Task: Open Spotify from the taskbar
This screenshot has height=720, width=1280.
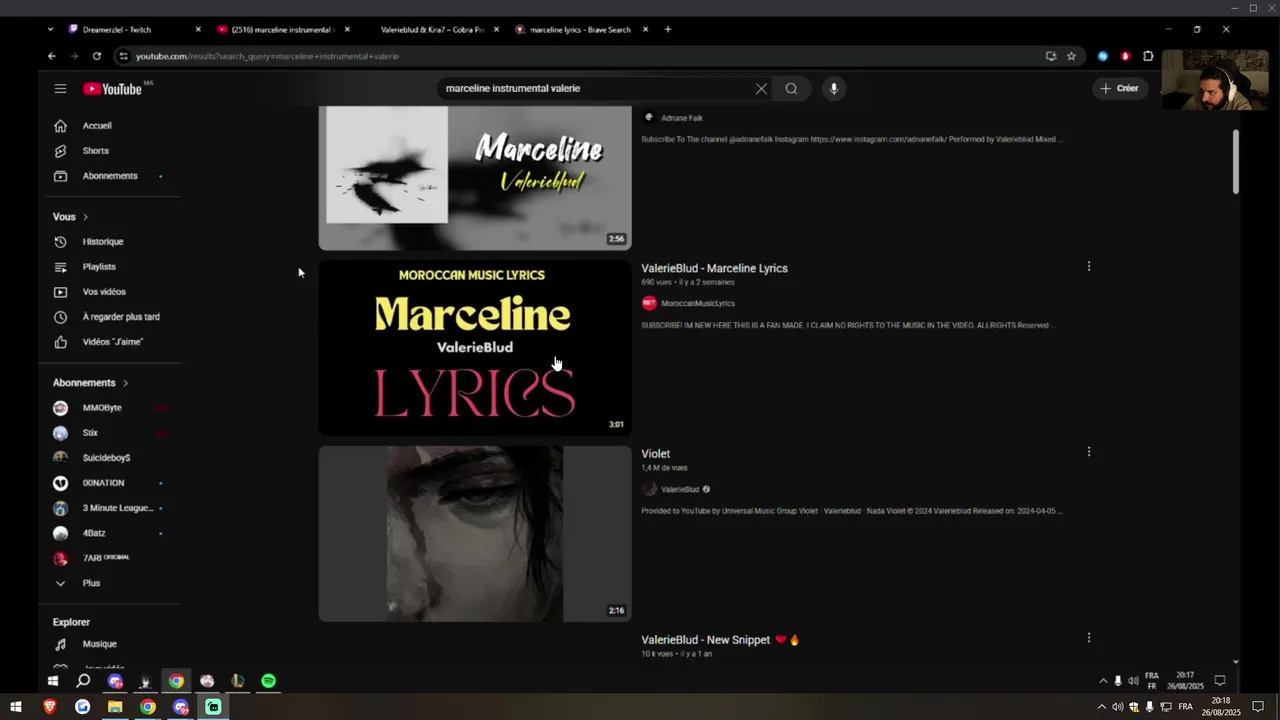Action: pyautogui.click(x=268, y=681)
